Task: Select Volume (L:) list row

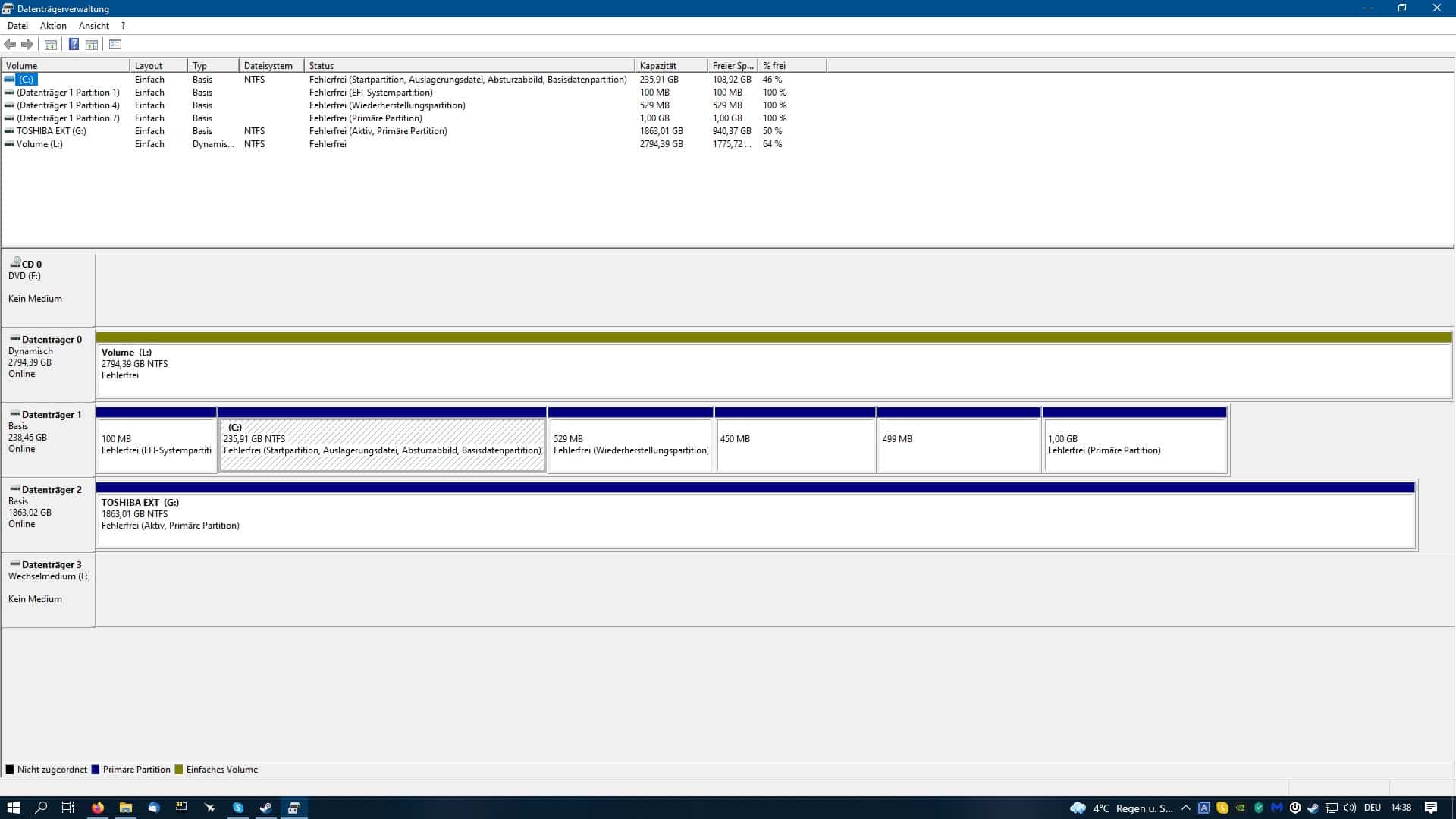Action: point(413,144)
